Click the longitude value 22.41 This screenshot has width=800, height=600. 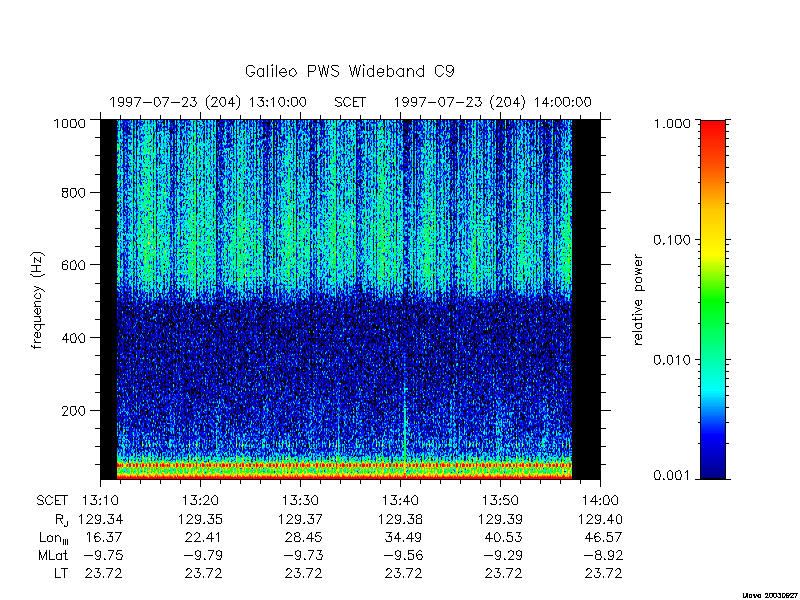click(204, 537)
